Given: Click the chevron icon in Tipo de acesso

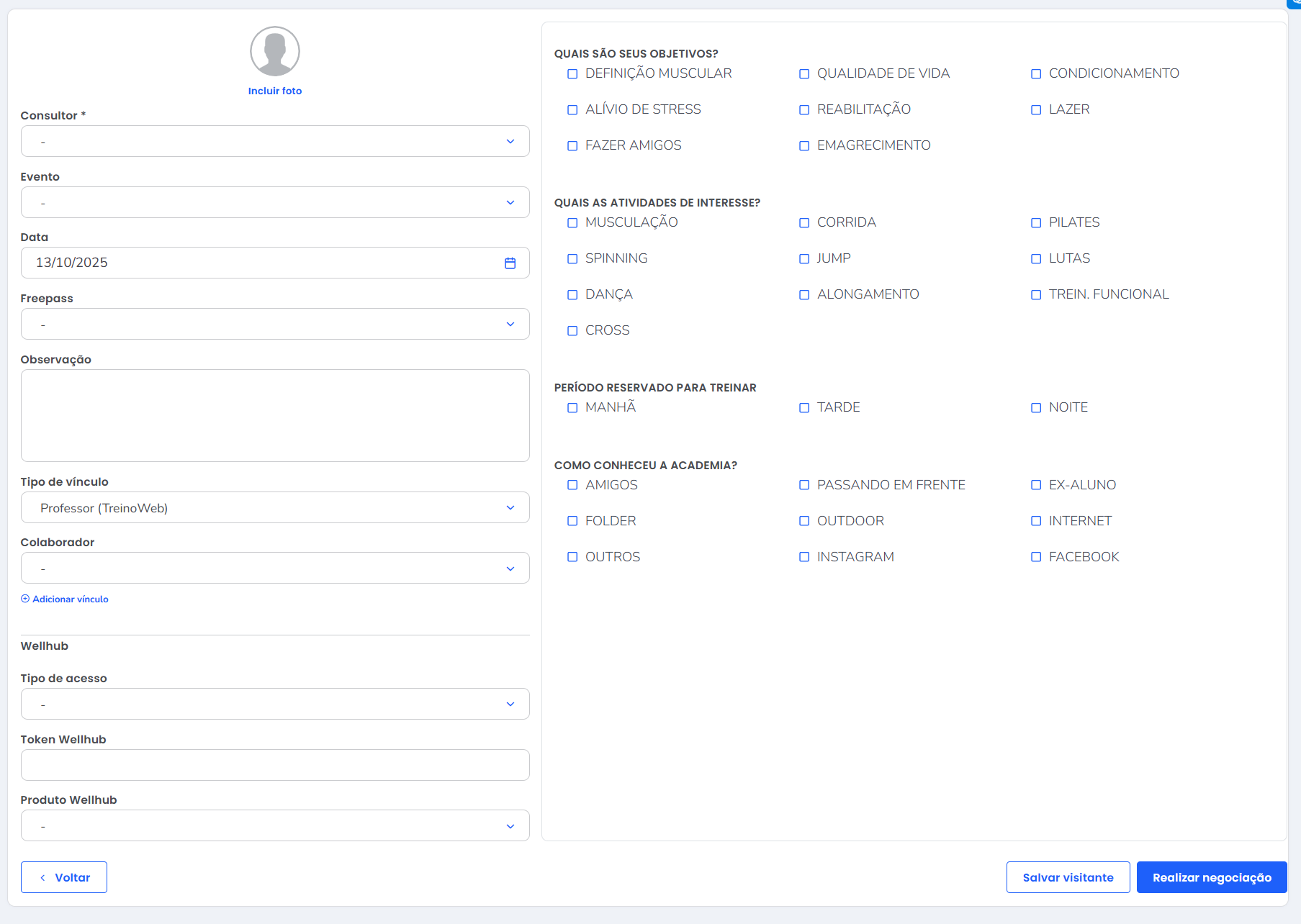Looking at the screenshot, I should (510, 705).
